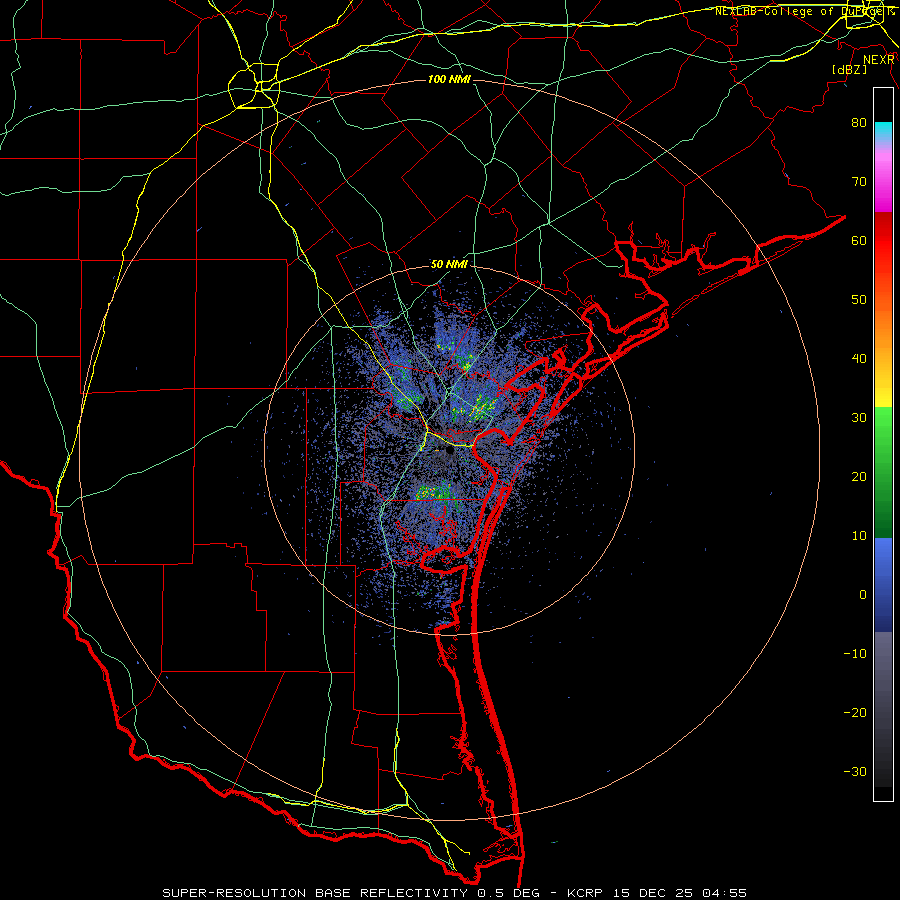Click the 50 value on the dBZ scale
Image resolution: width=900 pixels, height=900 pixels.
click(859, 300)
